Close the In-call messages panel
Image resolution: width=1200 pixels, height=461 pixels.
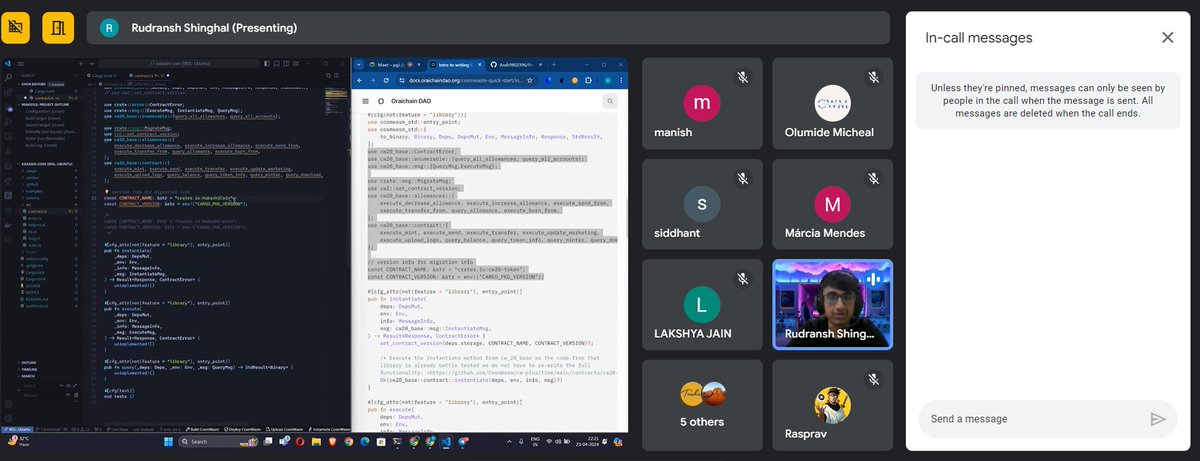click(1167, 38)
